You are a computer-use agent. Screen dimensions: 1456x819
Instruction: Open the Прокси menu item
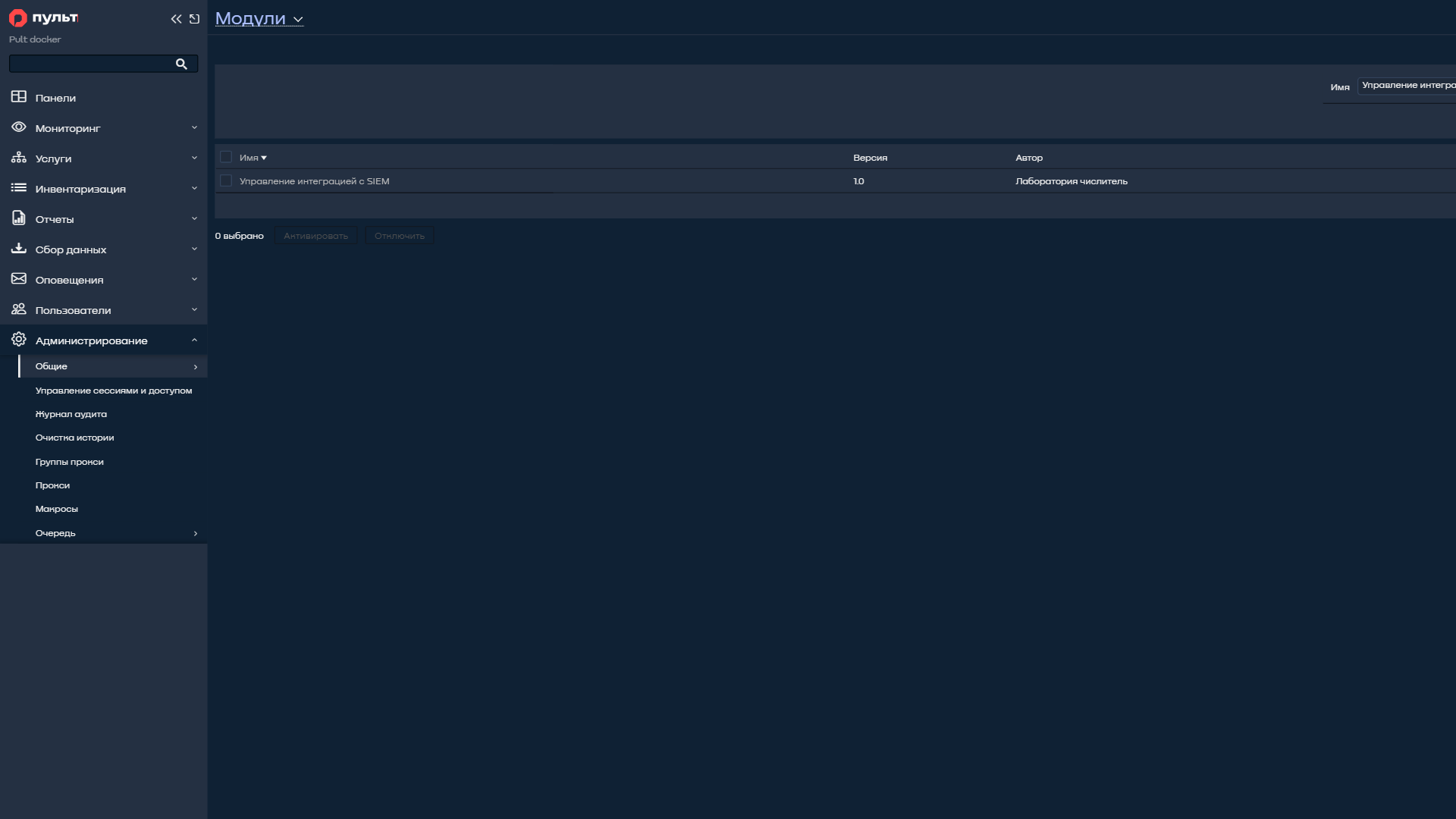[x=52, y=485]
